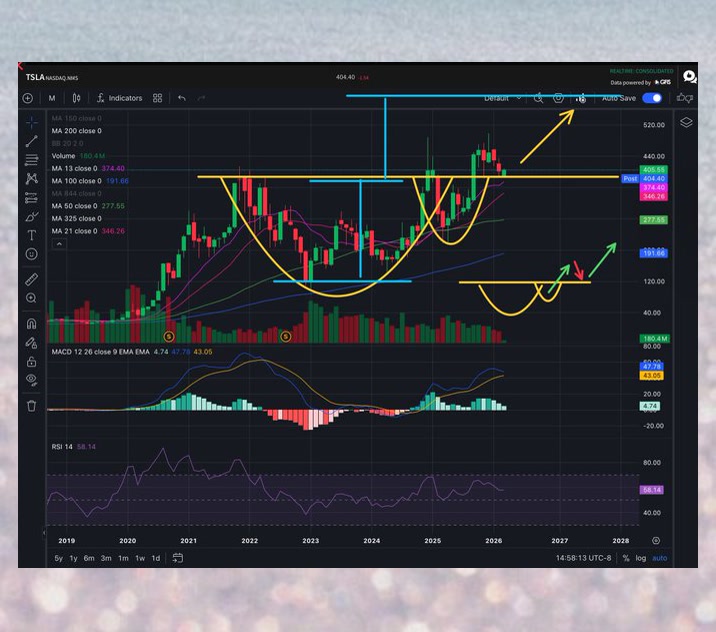
Task: Open the chart search magnifier icon
Action: point(538,98)
